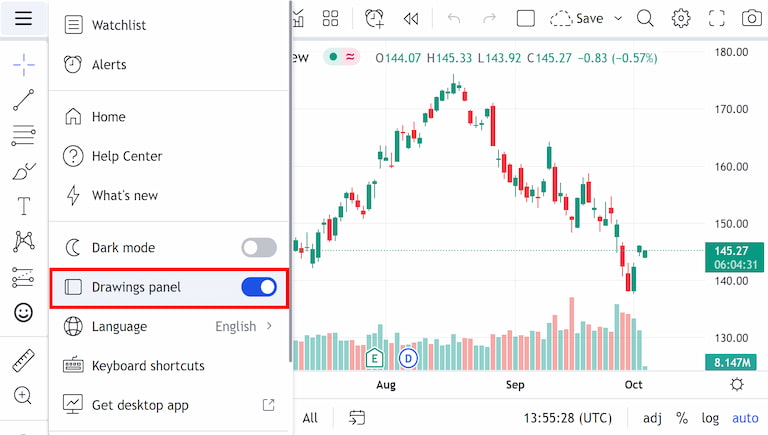768x435 pixels.
Task: Select the Text annotation tool
Action: point(24,206)
